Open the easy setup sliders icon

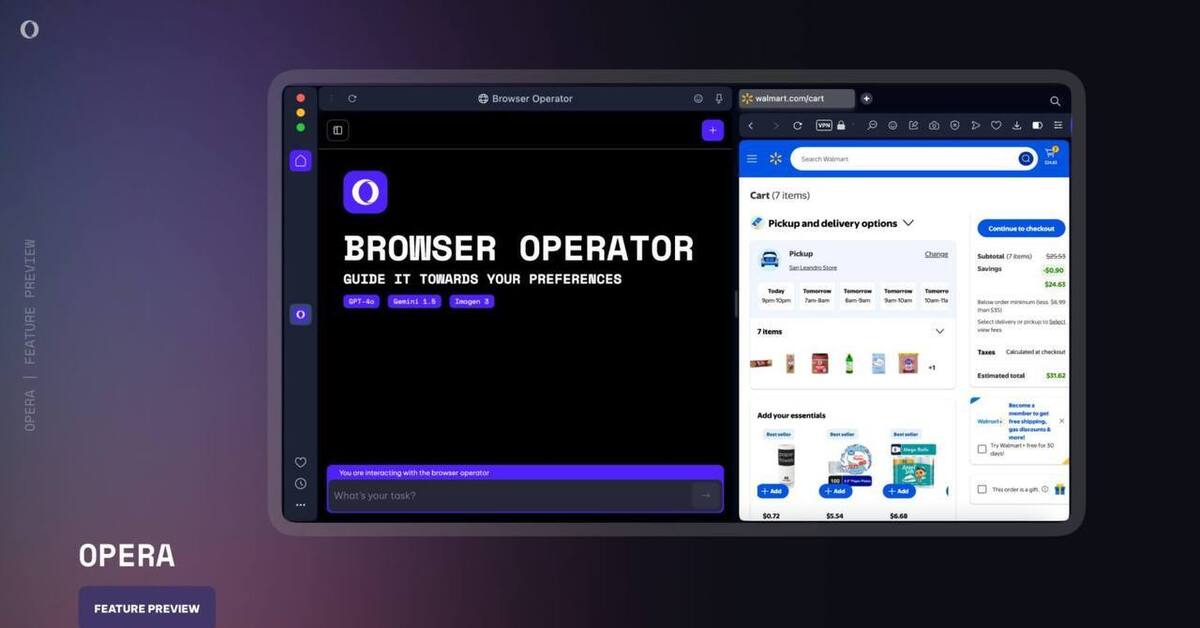click(1058, 126)
